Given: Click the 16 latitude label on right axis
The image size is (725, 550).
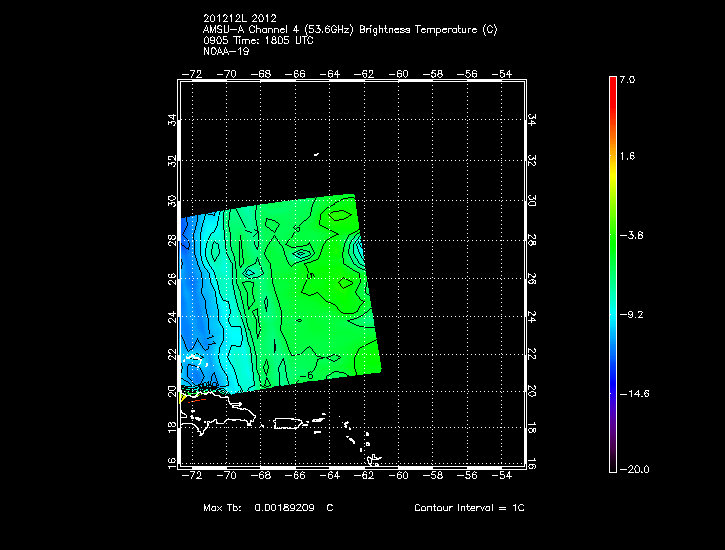Looking at the screenshot, I should point(531,463).
